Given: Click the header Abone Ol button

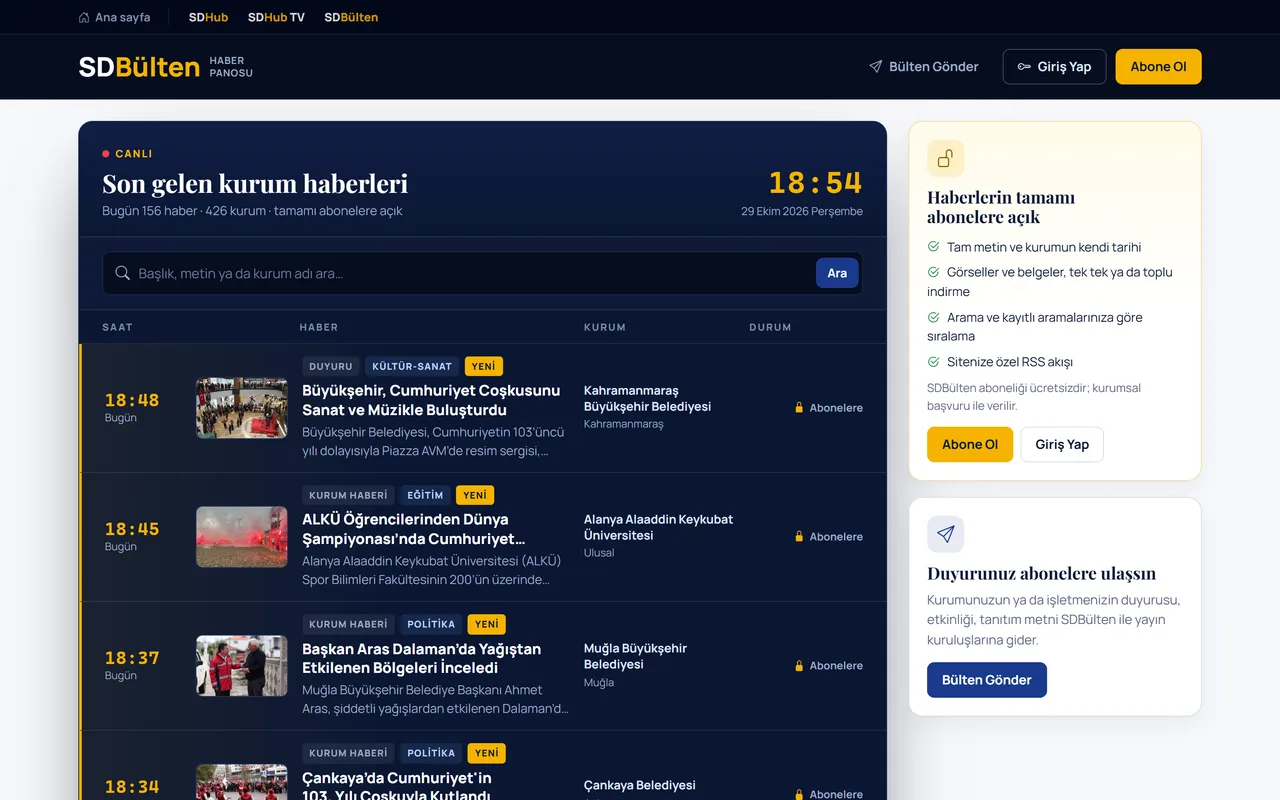Looking at the screenshot, I should [1158, 67].
